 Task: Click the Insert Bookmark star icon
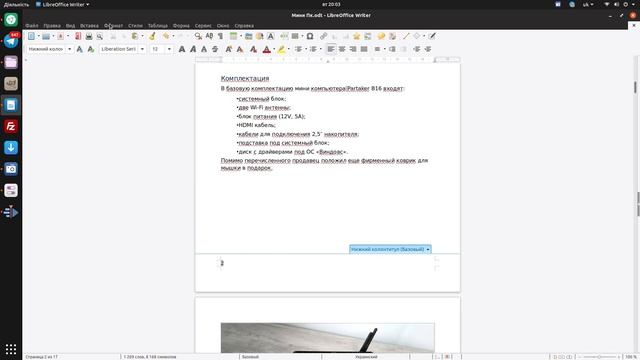[x=357, y=36]
